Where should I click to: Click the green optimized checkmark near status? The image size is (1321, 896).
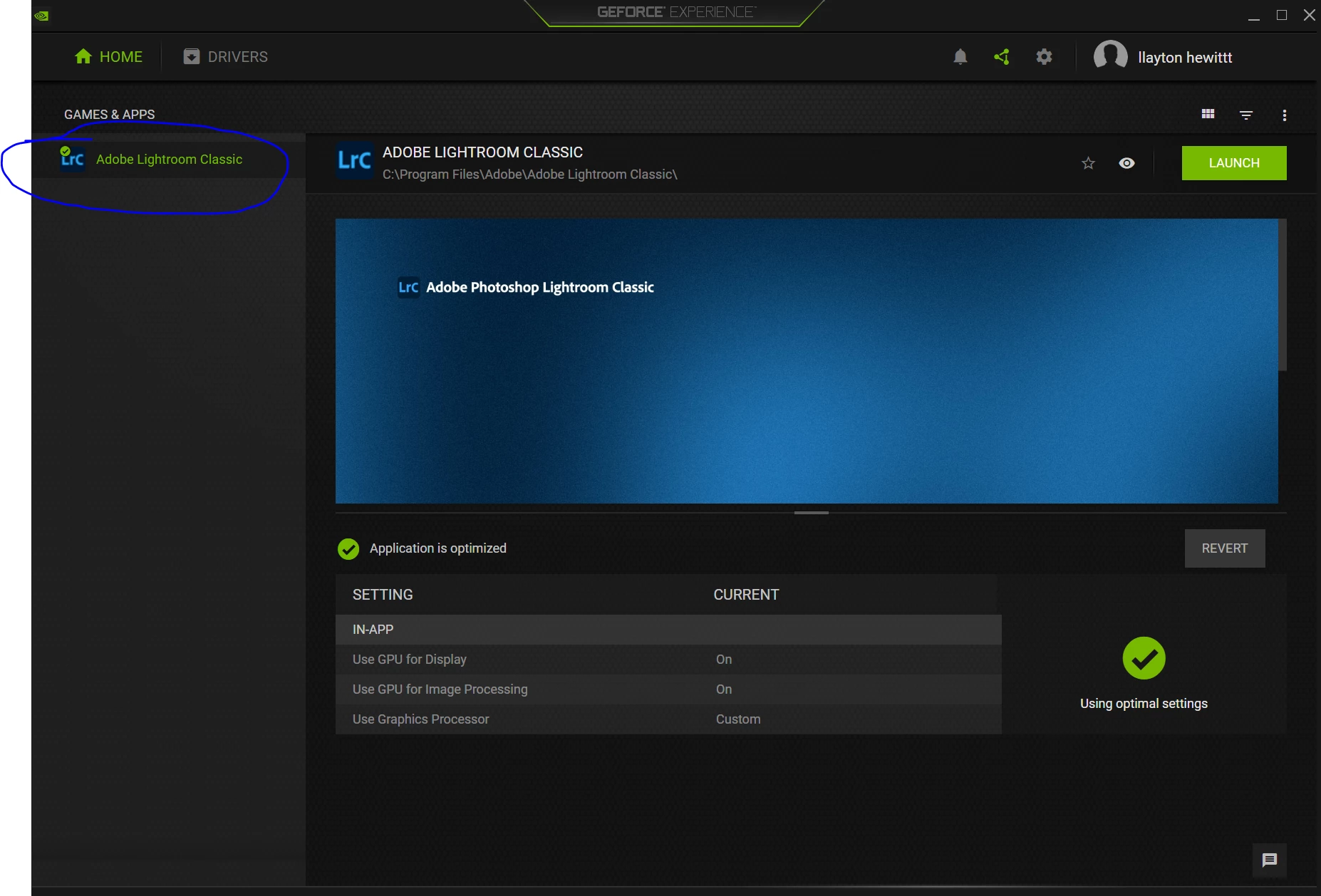348,548
